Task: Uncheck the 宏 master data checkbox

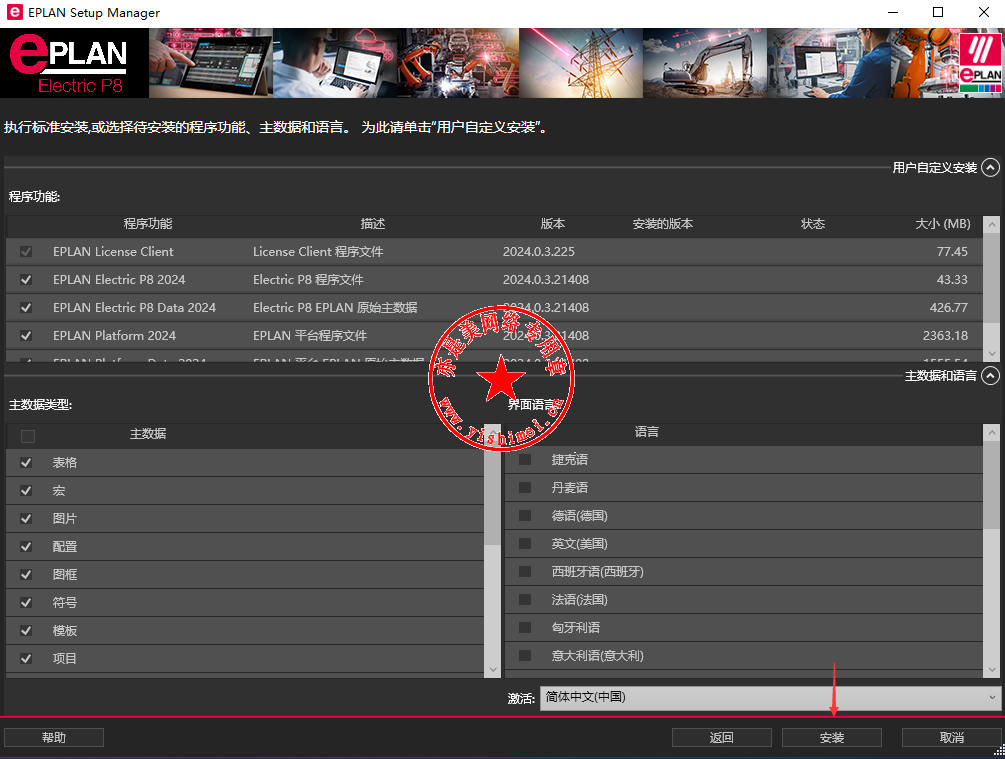Action: pyautogui.click(x=26, y=490)
